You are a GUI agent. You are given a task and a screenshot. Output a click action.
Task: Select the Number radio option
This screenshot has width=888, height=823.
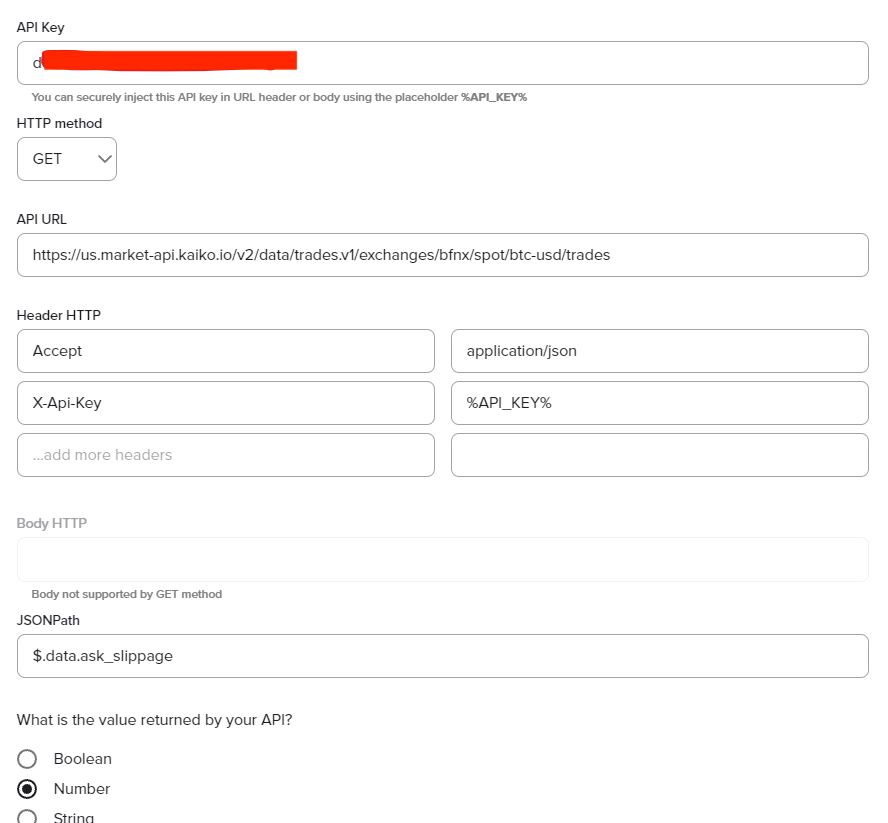(x=27, y=789)
